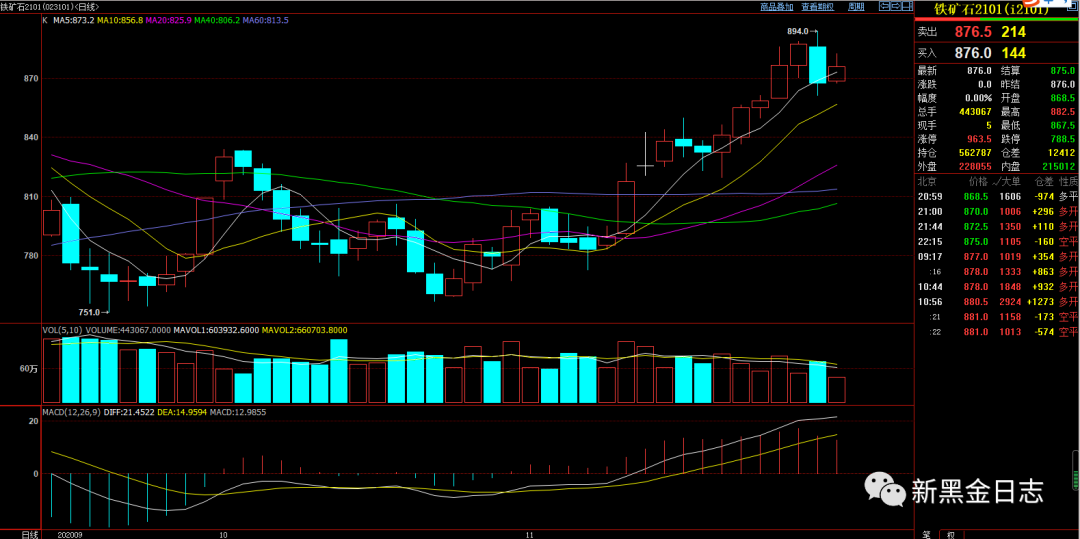Click the 内盘 value 215012
Viewport: 1080px width, 539px height.
(x=1058, y=166)
